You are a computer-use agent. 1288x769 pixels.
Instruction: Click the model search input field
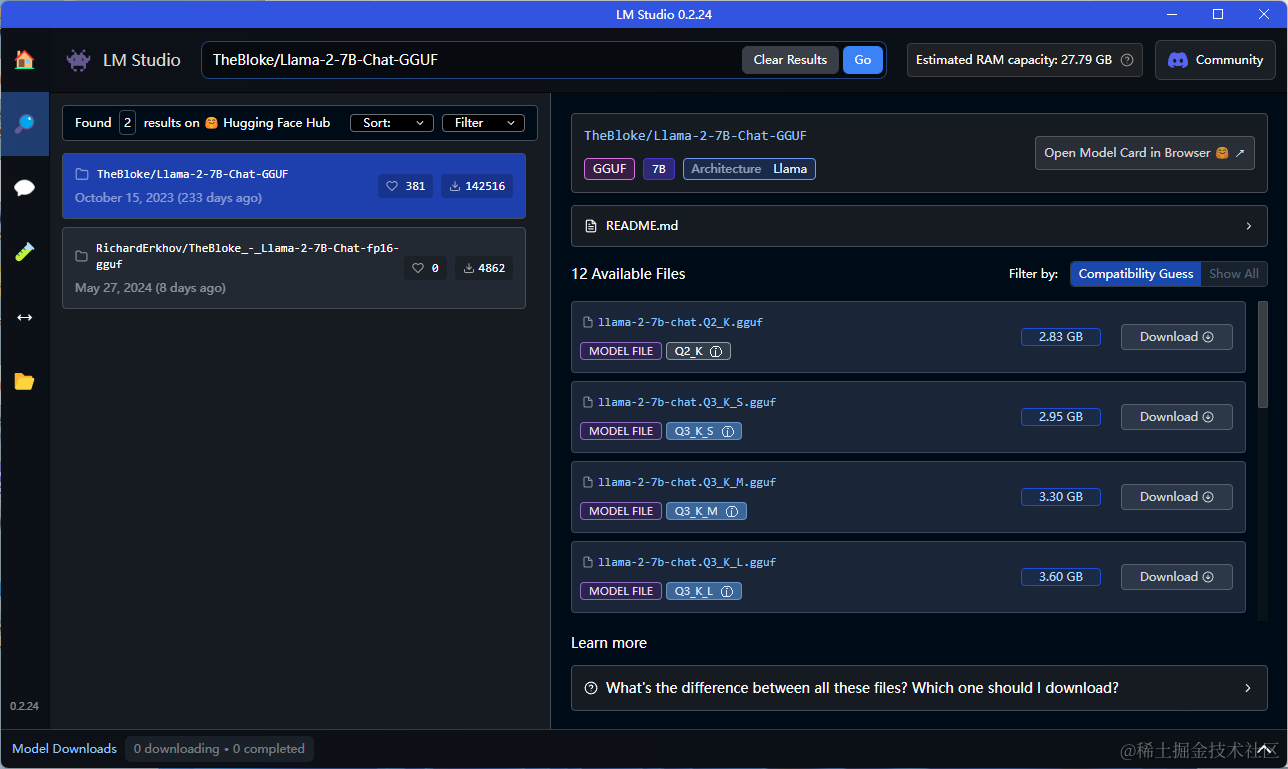pos(470,60)
